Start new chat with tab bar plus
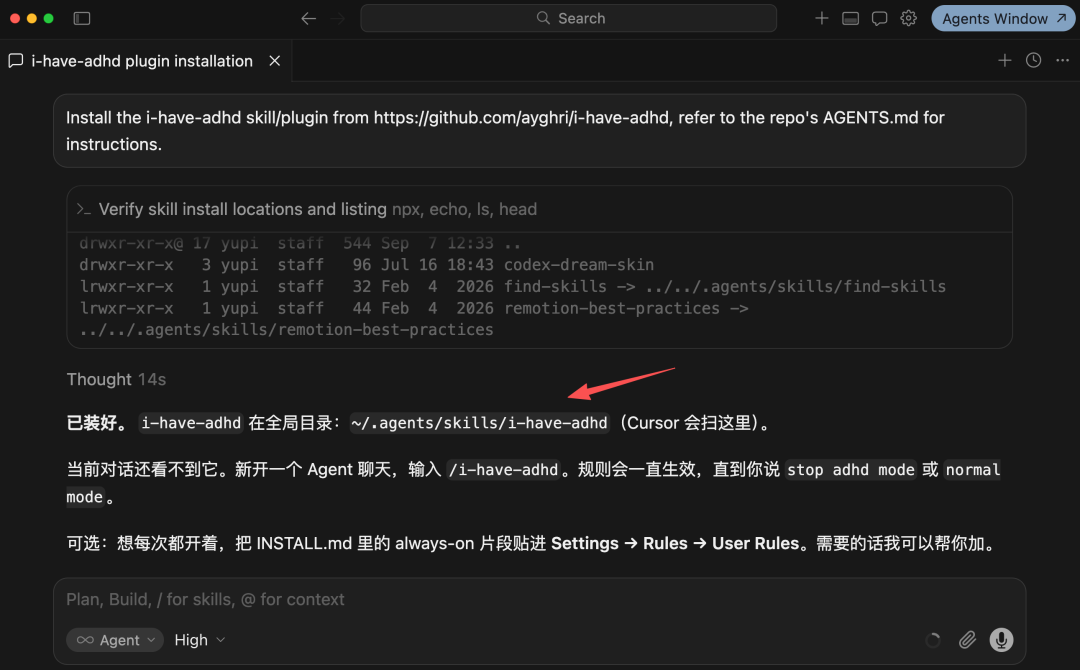 pyautogui.click(x=1004, y=61)
